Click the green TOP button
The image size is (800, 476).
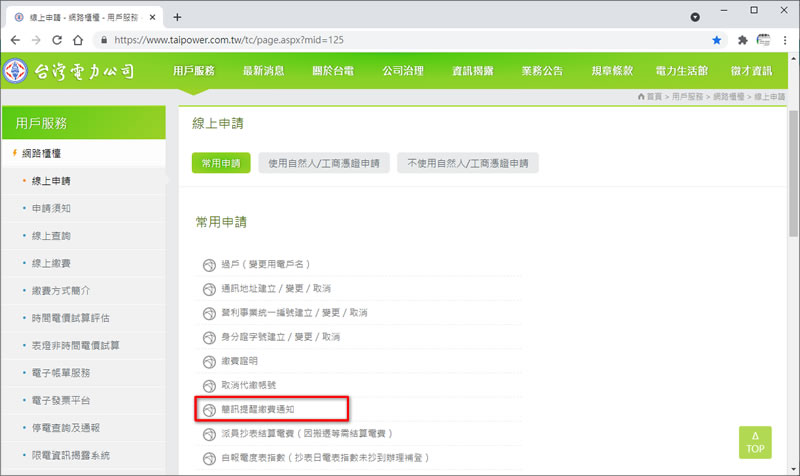[755, 442]
